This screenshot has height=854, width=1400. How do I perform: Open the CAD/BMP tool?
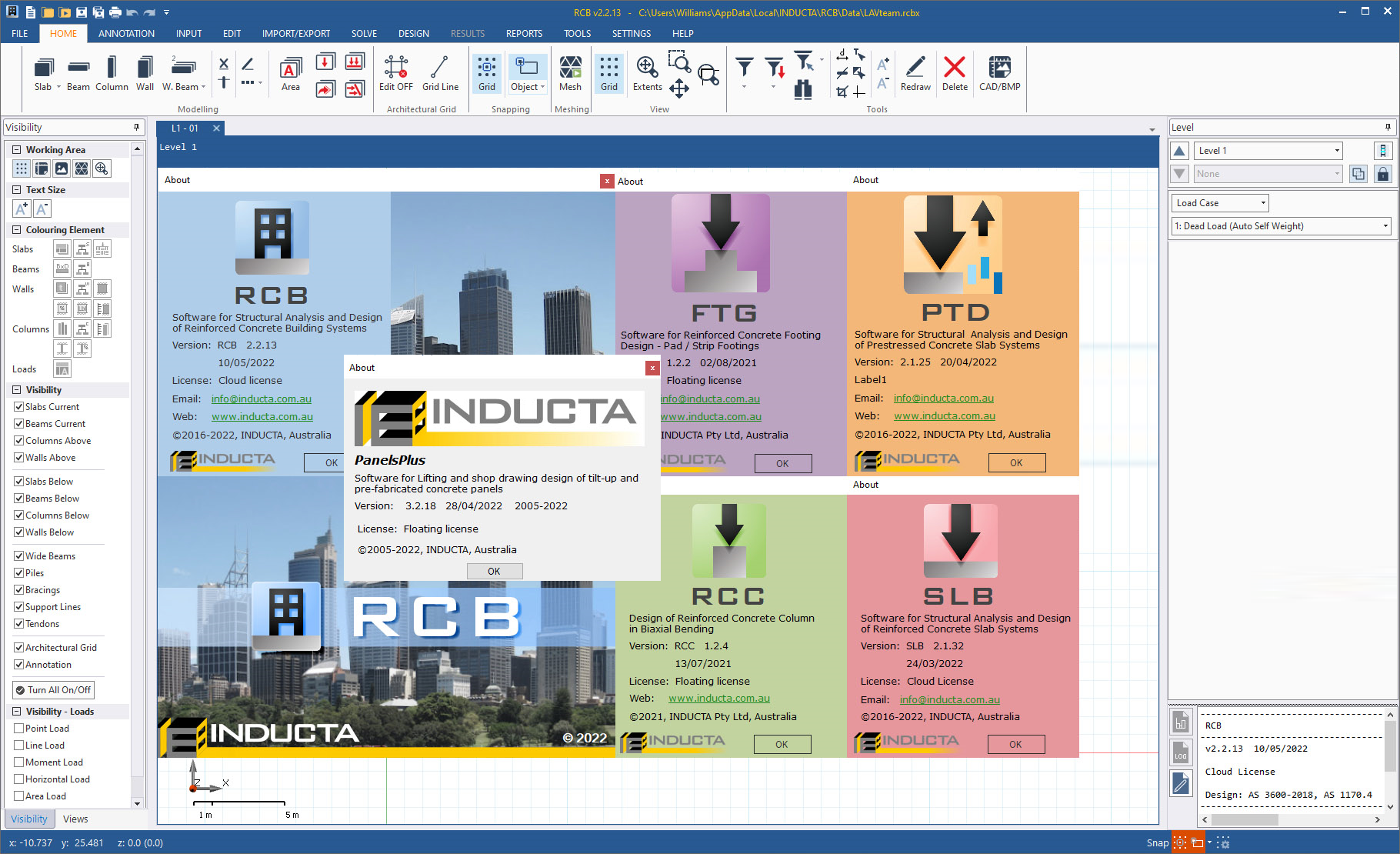click(999, 74)
